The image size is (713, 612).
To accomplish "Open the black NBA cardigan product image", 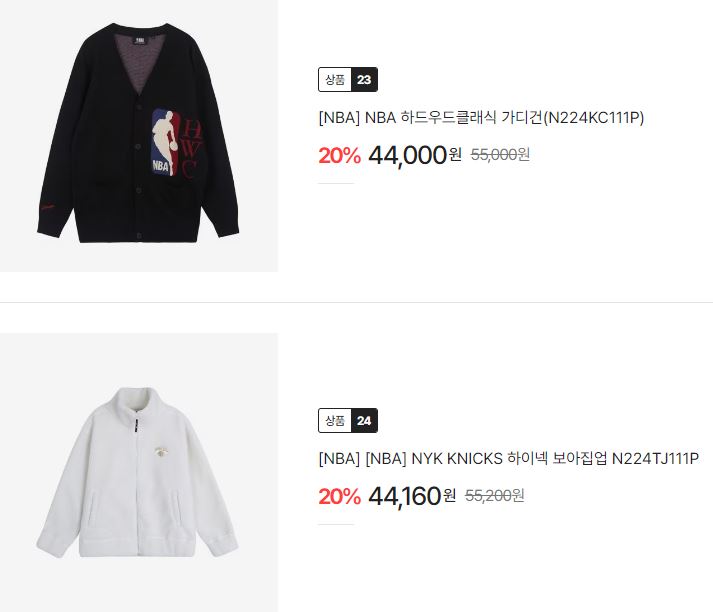I will coord(139,135).
